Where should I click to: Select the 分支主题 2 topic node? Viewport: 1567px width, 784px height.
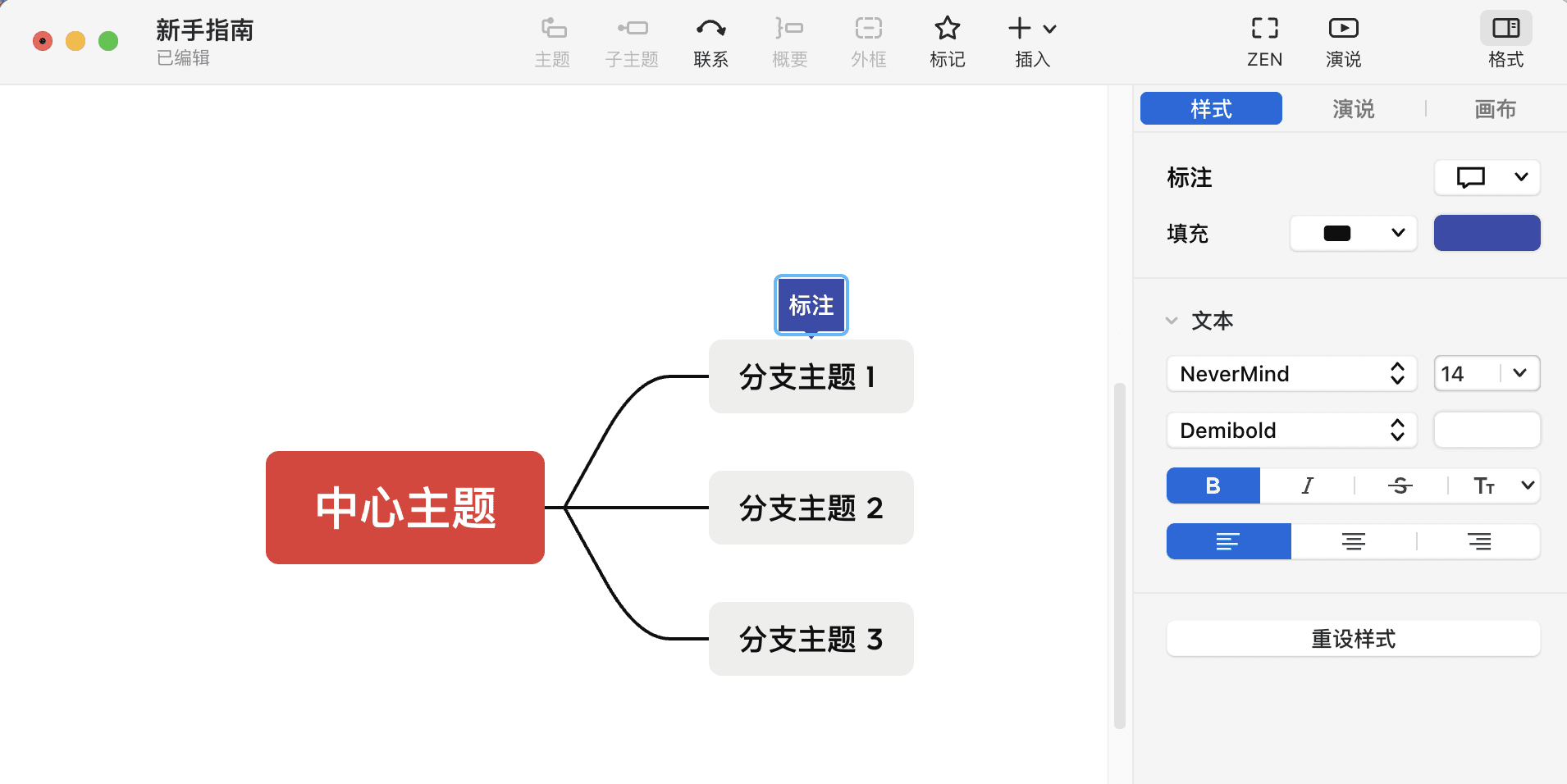click(x=810, y=508)
